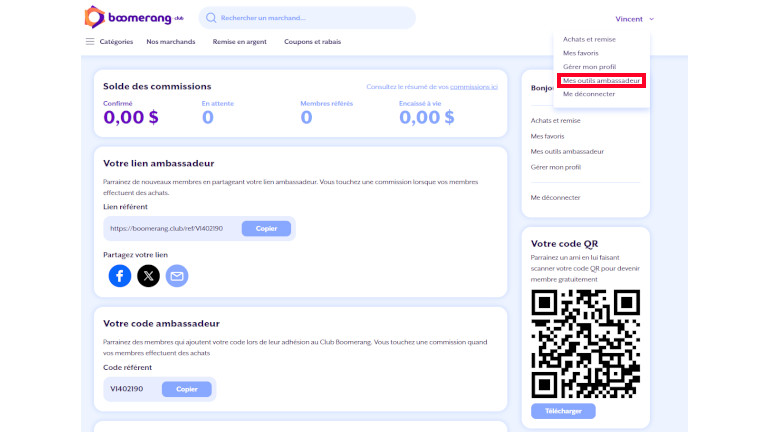
Task: Select Gérer mon profil in dropdown
Action: tap(589, 66)
